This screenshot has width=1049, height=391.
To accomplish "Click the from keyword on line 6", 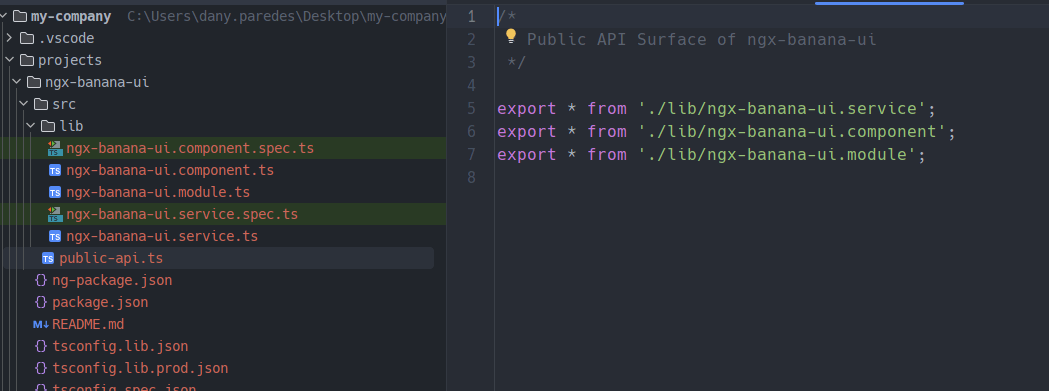I will pos(607,131).
